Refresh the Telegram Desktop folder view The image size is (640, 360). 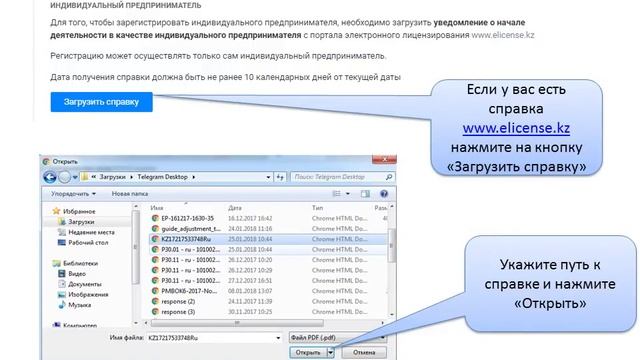(x=280, y=177)
